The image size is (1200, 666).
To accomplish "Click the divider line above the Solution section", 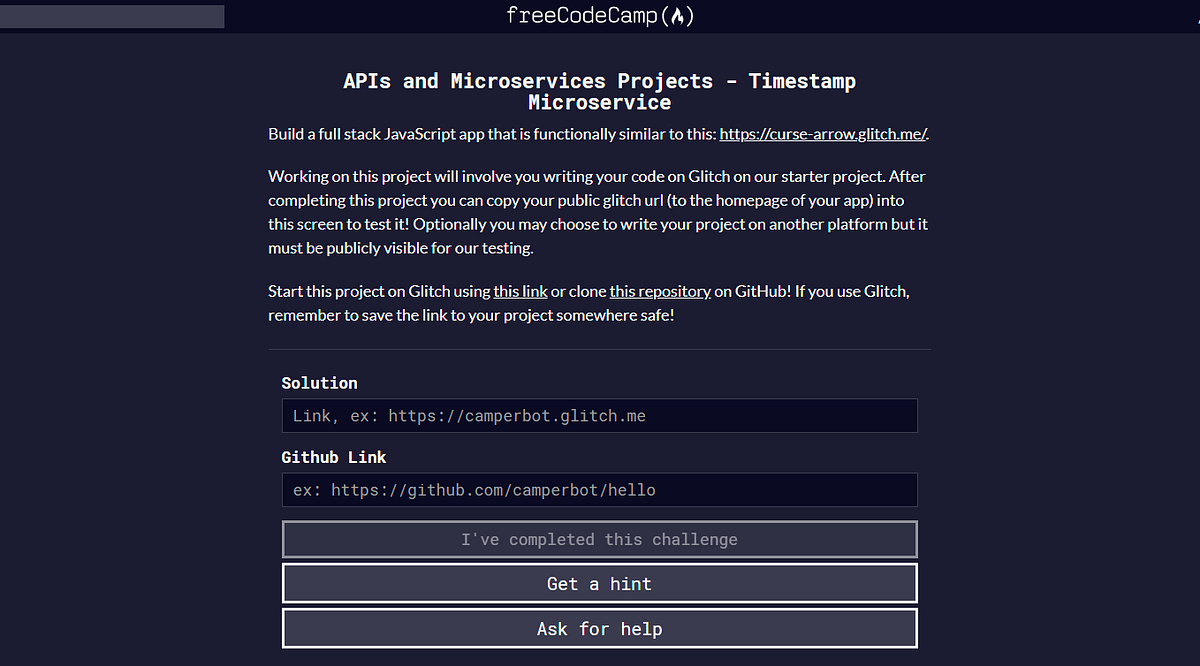I will click(x=599, y=348).
